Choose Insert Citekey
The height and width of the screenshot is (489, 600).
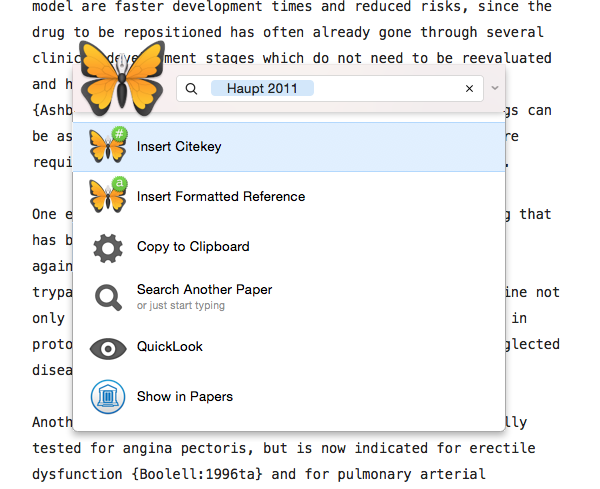(x=289, y=147)
